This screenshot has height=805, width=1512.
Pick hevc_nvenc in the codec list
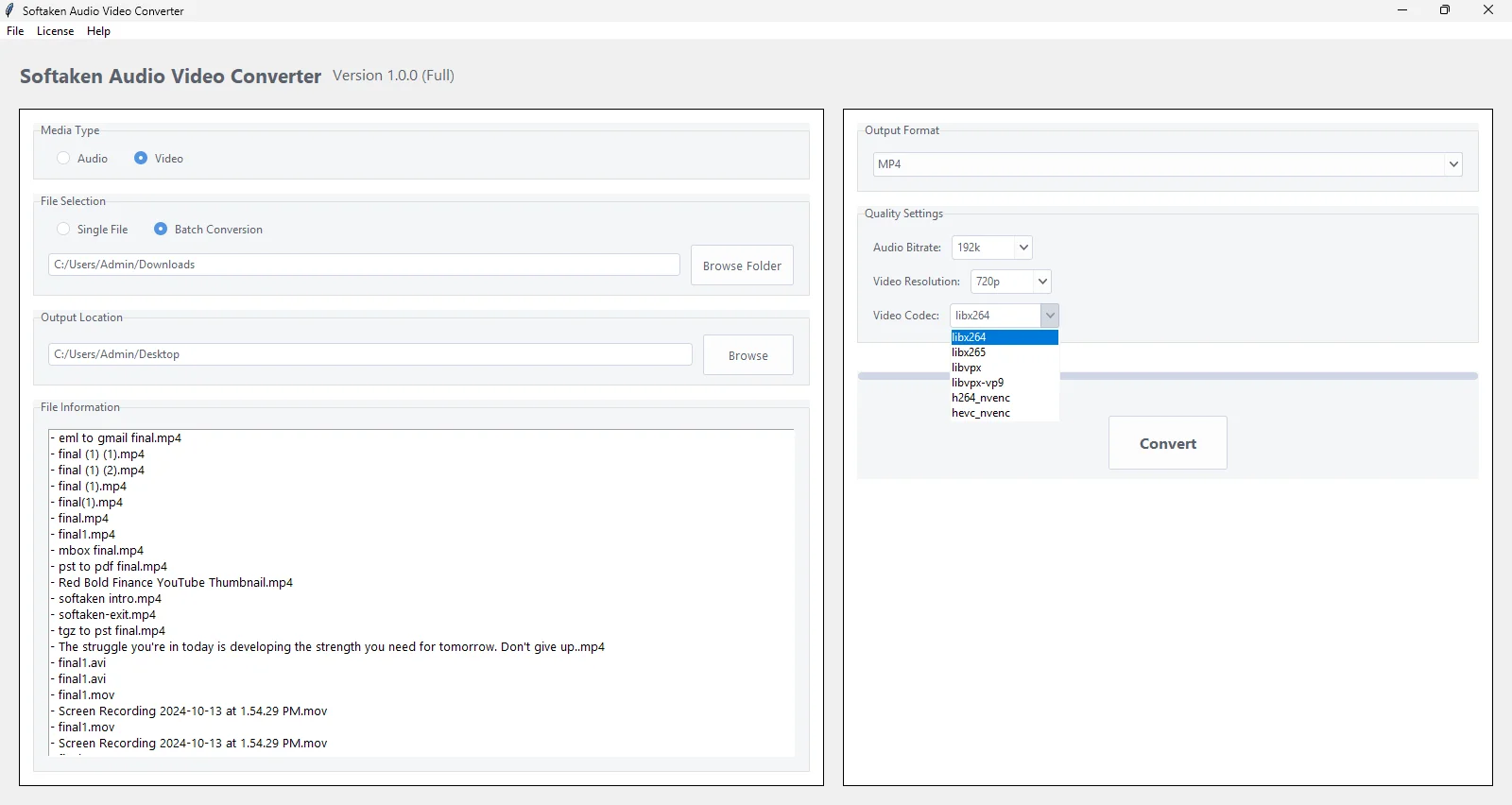(x=981, y=413)
